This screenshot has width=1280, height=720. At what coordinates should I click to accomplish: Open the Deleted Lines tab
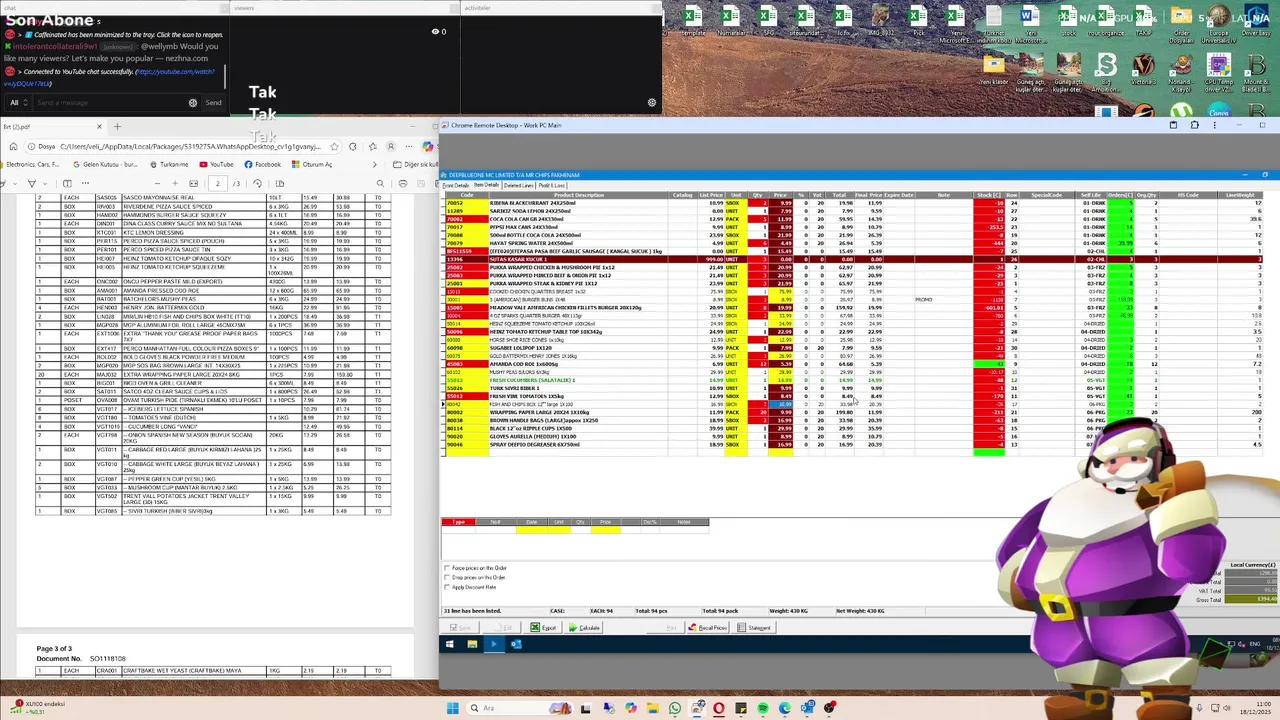(x=518, y=185)
